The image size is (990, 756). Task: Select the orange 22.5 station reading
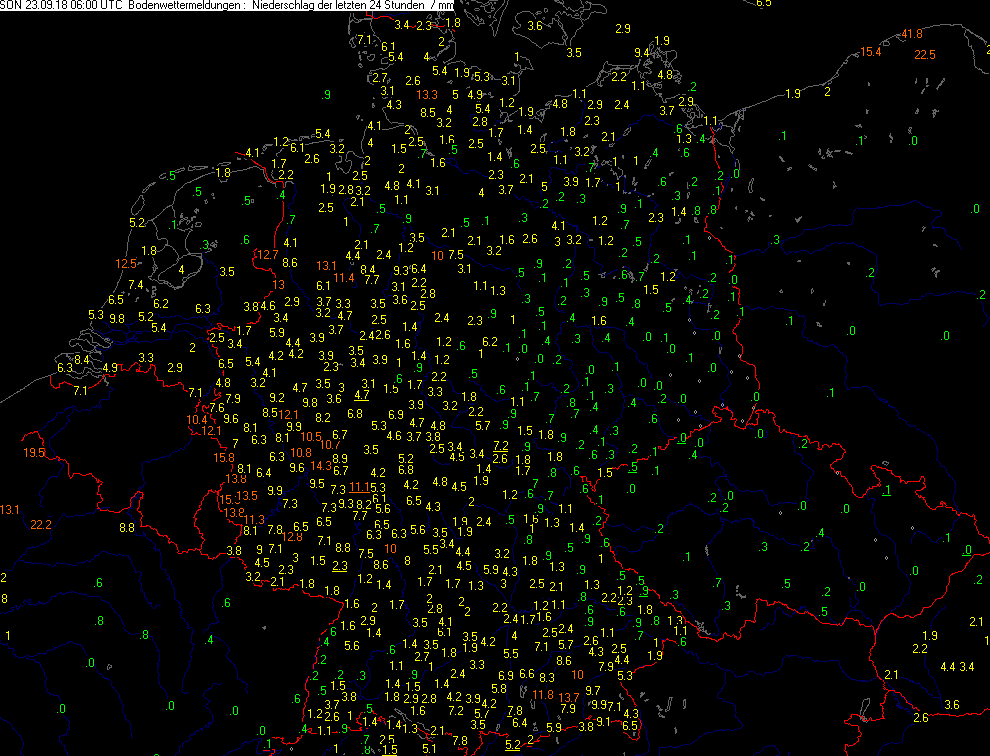[x=924, y=55]
